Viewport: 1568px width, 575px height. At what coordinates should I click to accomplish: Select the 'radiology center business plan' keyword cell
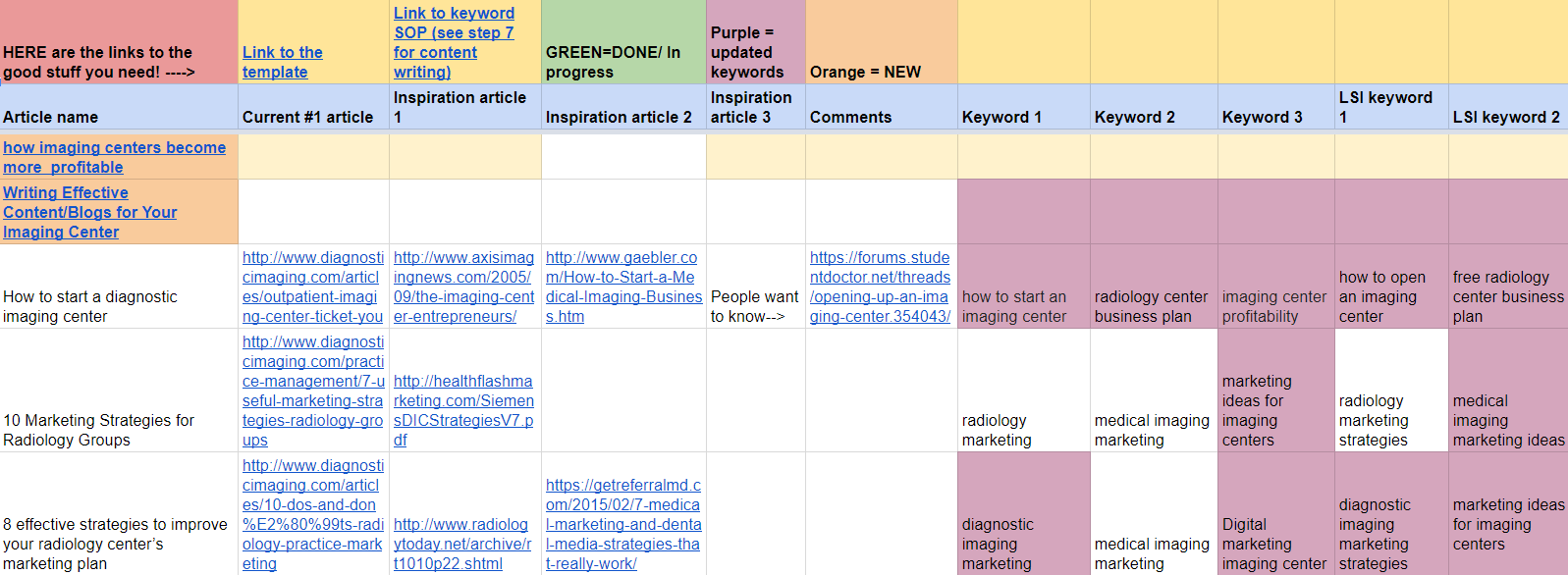(1154, 287)
